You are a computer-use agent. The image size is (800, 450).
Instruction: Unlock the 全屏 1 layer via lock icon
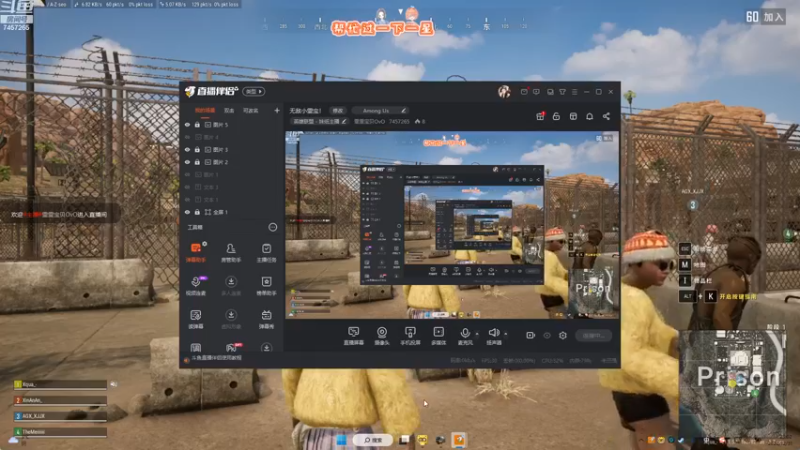tap(197, 212)
